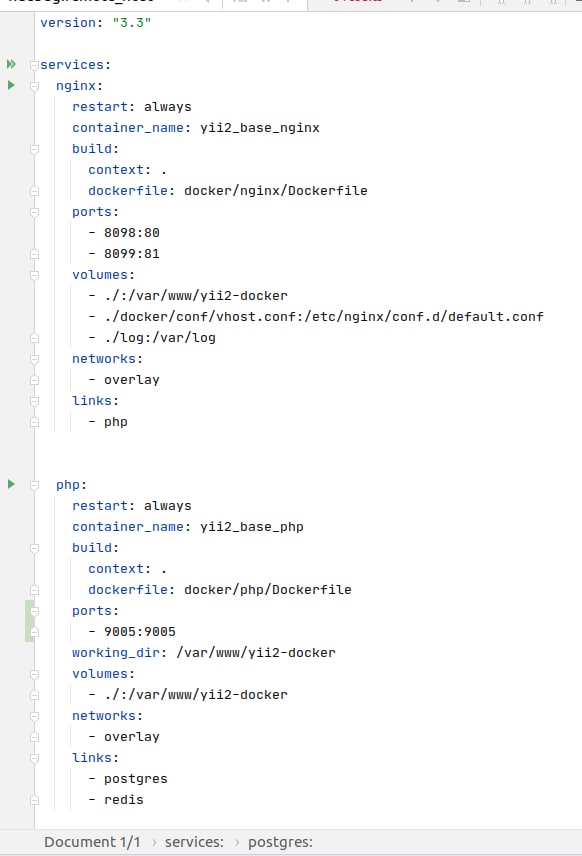Click fold end marker beside docker/php/Dockerfile line
Screen dimensions: 582x856
[x=34, y=590]
